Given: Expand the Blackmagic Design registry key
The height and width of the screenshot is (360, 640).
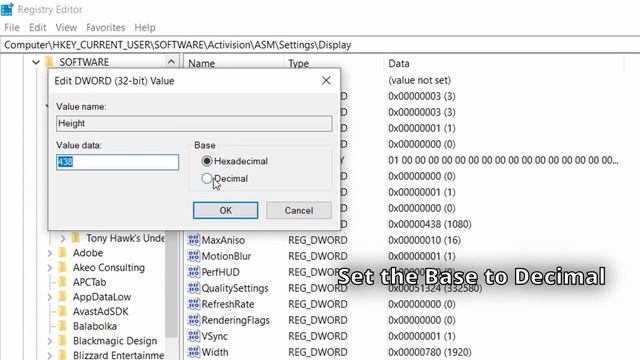Looking at the screenshot, I should tap(50, 341).
